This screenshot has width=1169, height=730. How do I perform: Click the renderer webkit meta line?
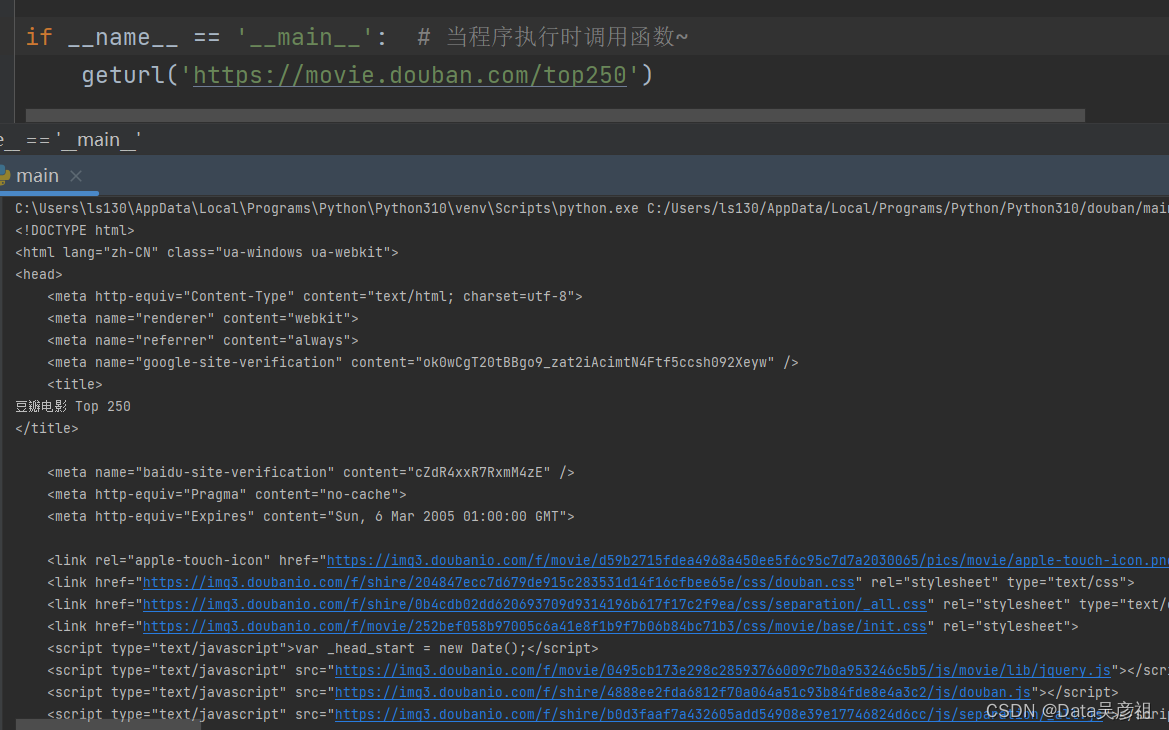coord(203,318)
